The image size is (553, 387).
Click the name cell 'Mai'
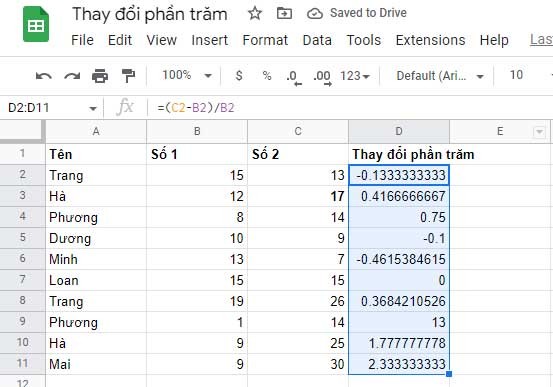96,364
